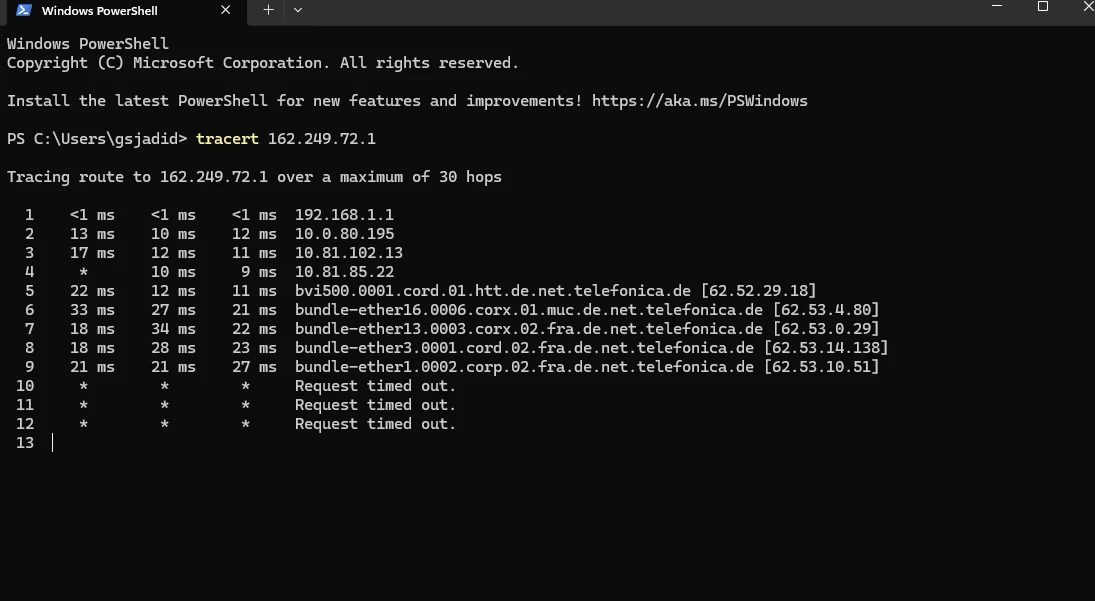
Task: Click the IP address 62.53.4.80
Action: coord(825,310)
